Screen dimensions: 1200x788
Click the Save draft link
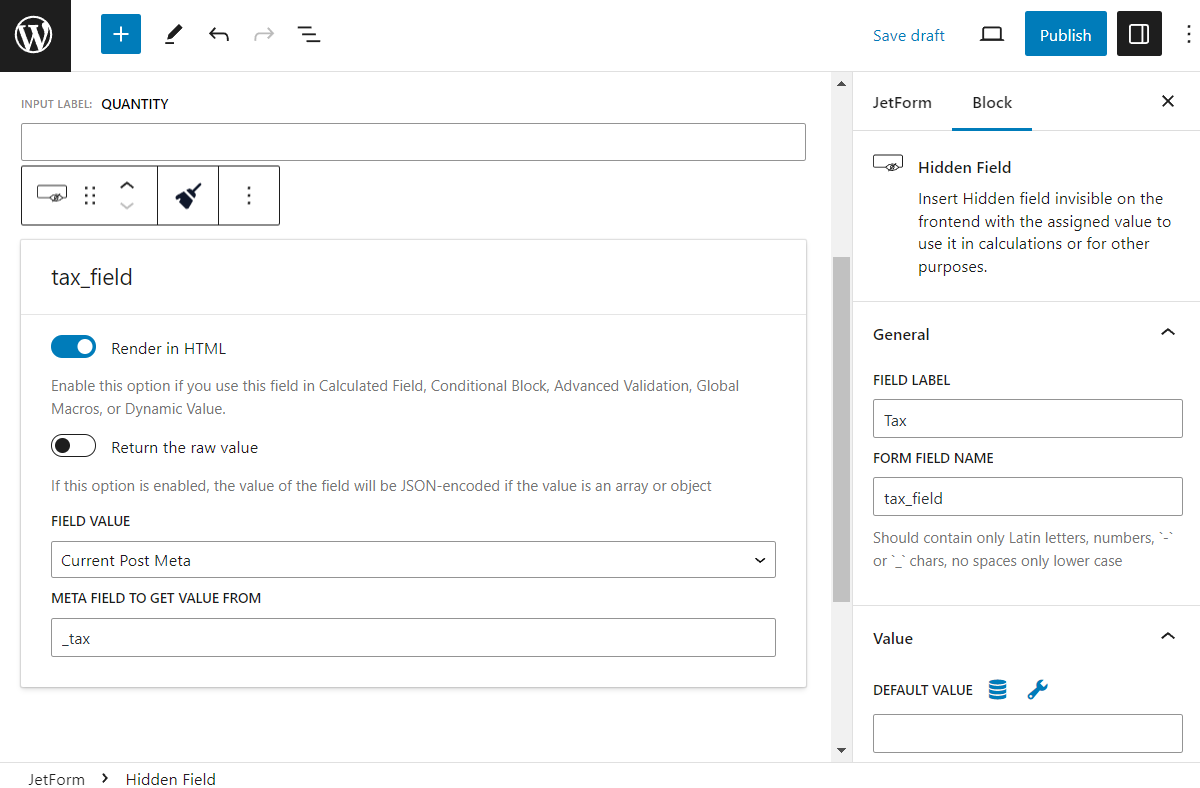point(908,34)
